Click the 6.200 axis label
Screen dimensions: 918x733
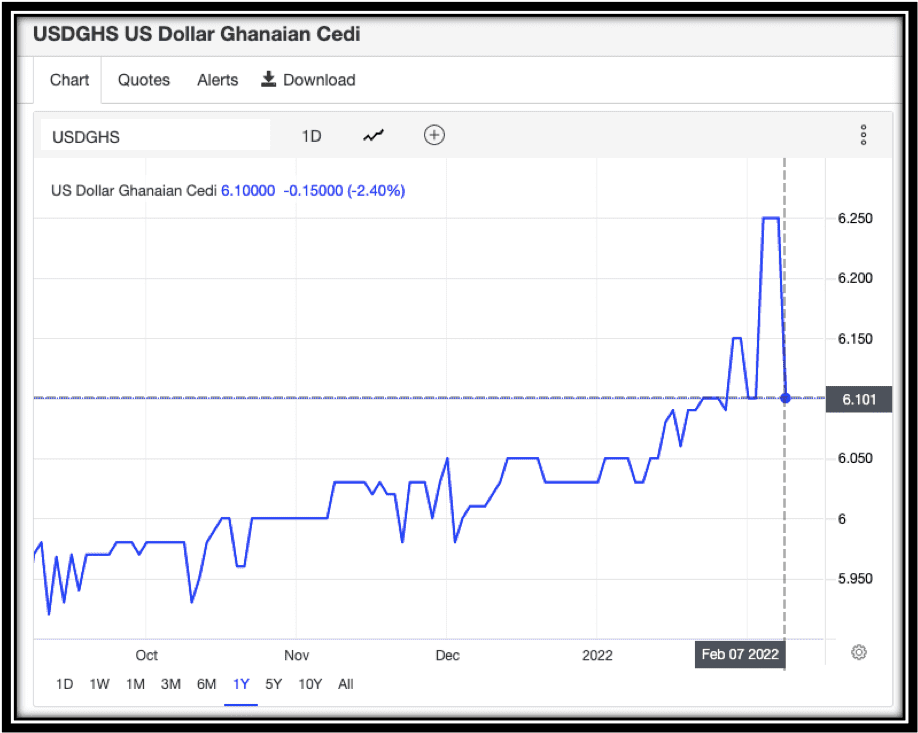(x=855, y=278)
